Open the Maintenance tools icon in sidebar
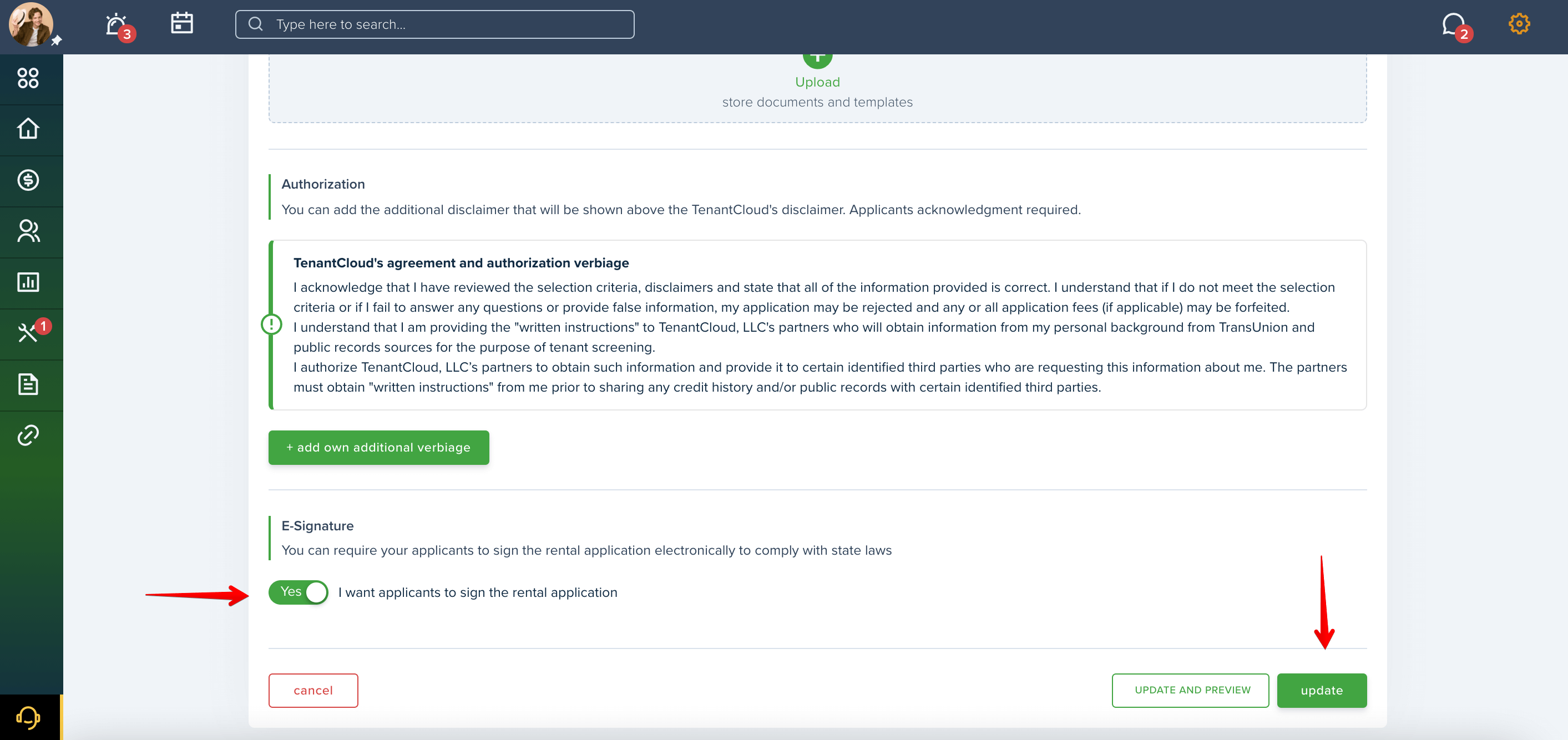The image size is (1568, 740). (28, 333)
